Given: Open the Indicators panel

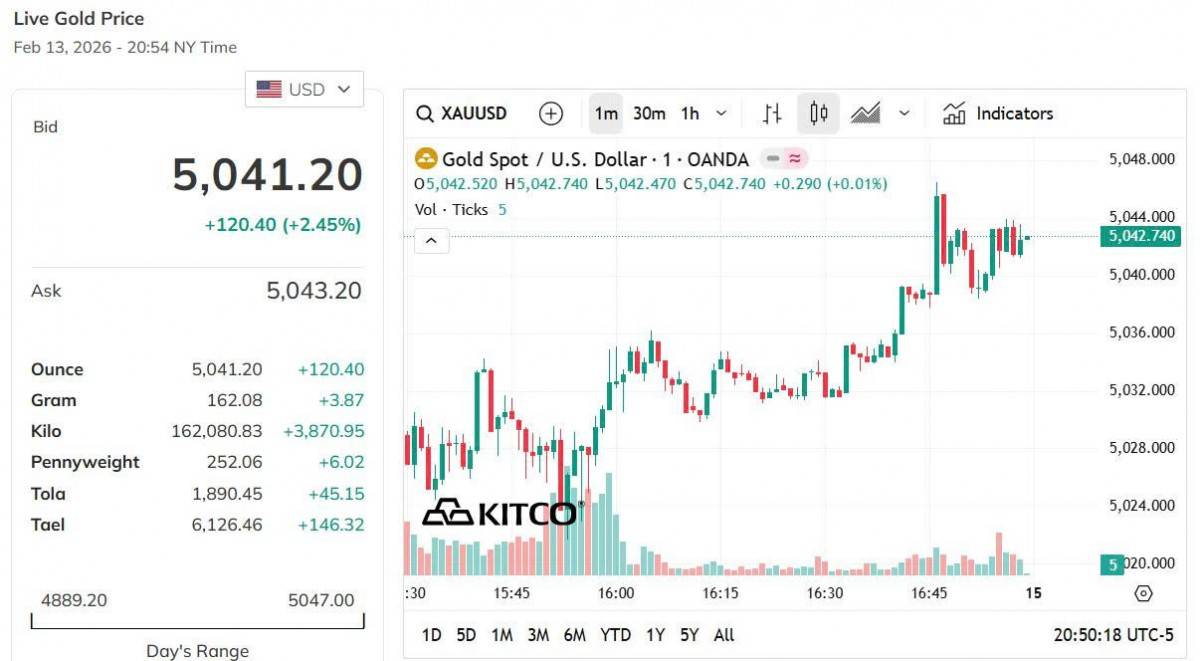Looking at the screenshot, I should (x=998, y=114).
